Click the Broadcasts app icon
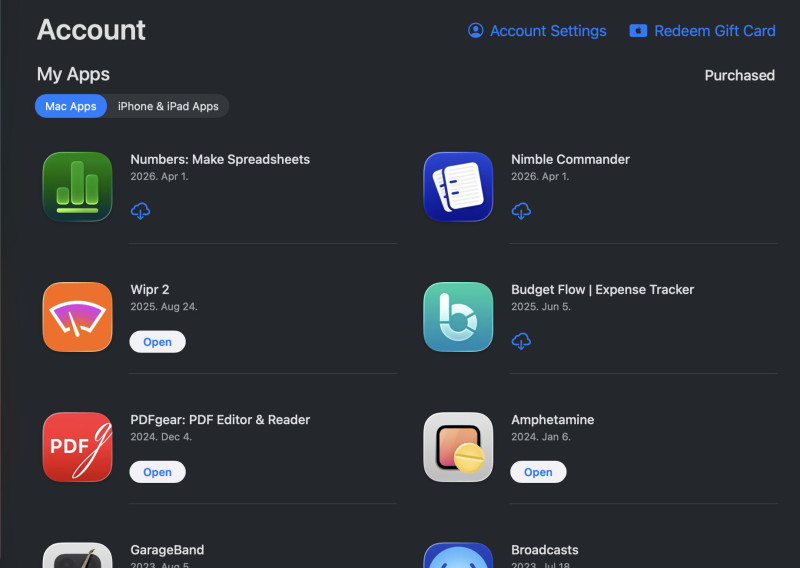800x568 pixels. (x=458, y=555)
